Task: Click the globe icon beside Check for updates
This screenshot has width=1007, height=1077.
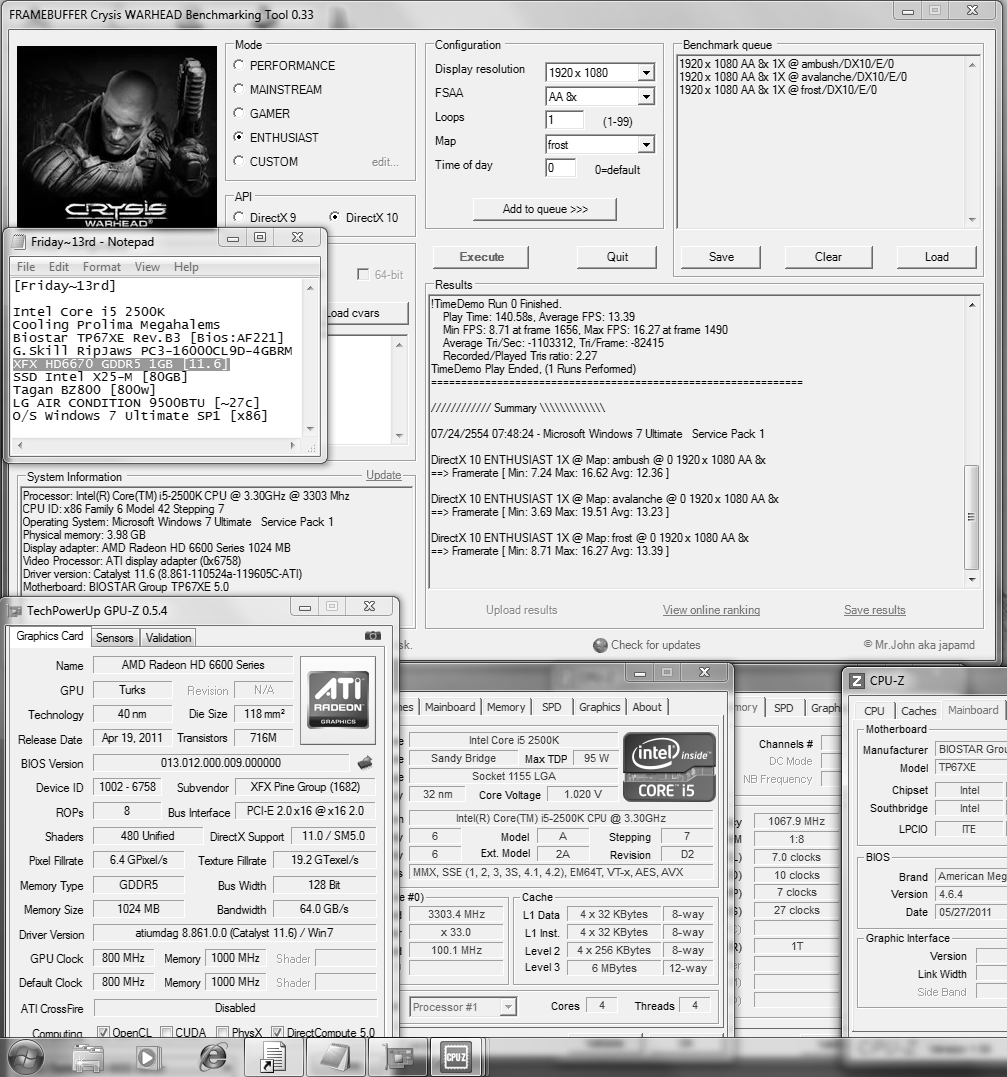Action: coord(600,645)
